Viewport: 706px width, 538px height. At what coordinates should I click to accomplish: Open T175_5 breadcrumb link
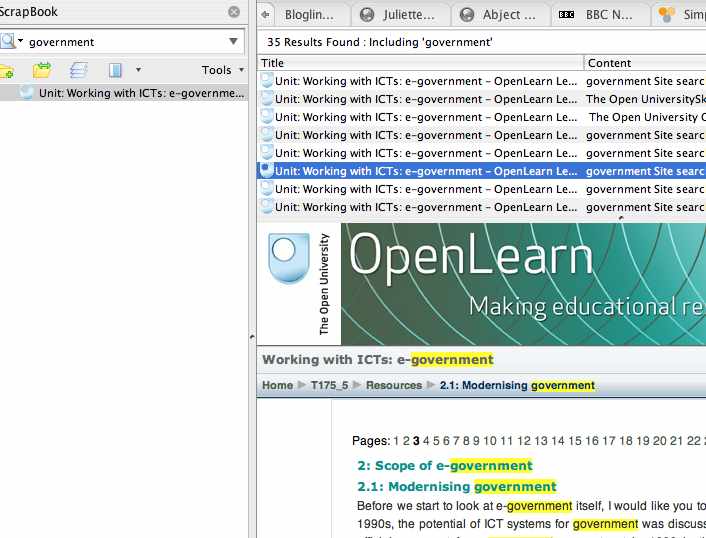pyautogui.click(x=330, y=385)
